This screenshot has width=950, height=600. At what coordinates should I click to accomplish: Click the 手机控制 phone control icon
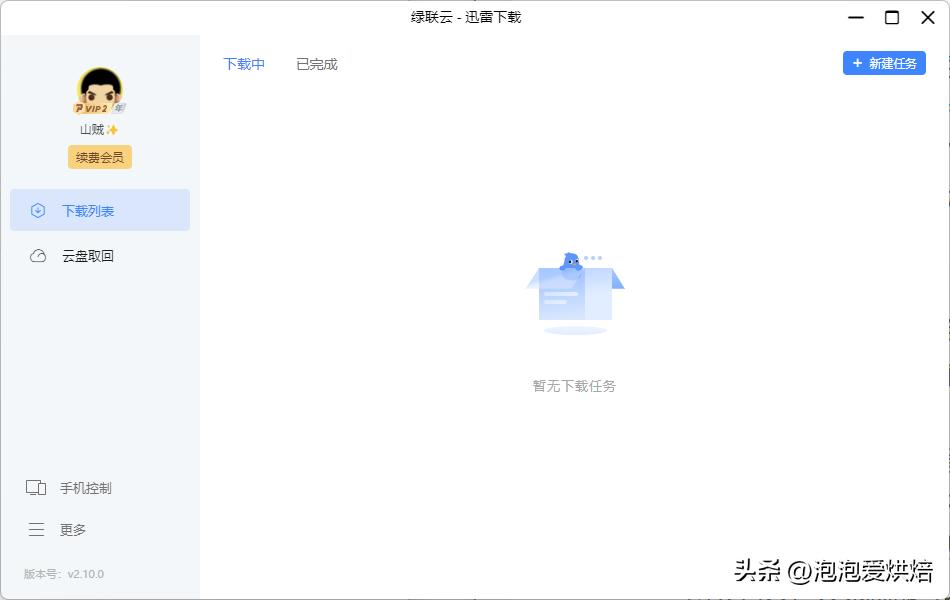click(x=35, y=488)
